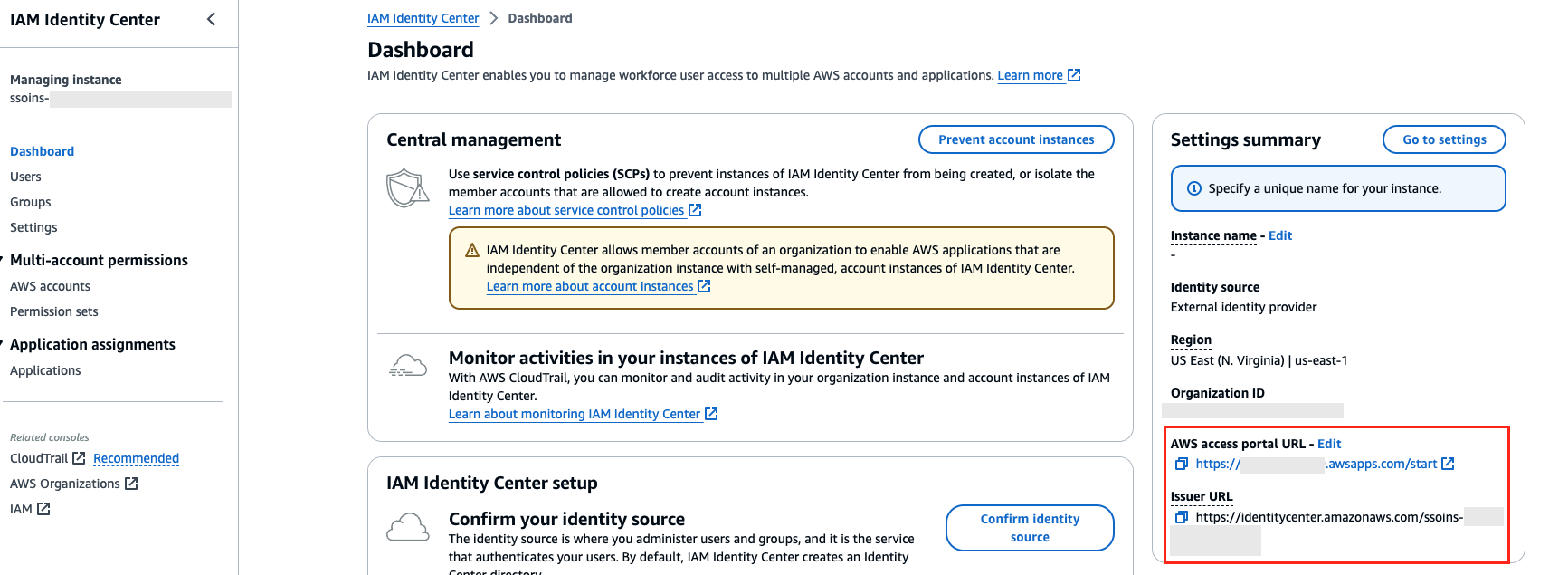
Task: Click the IAM external link icon
Action: (43, 509)
